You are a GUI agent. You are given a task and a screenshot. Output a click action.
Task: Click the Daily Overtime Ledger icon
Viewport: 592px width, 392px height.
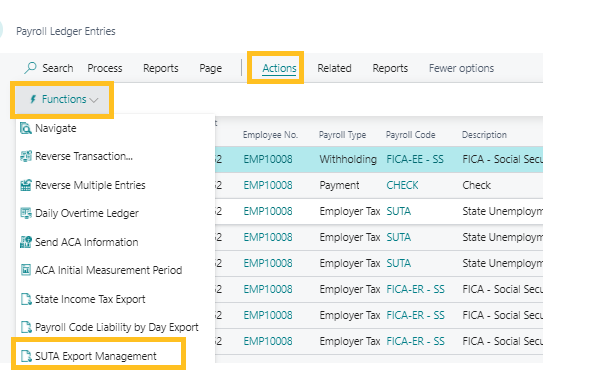[x=26, y=213]
